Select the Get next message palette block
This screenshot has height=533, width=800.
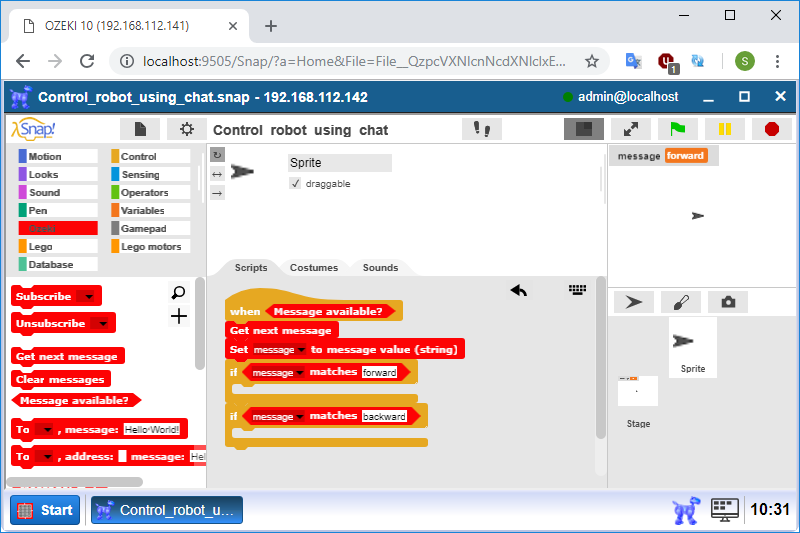tap(67, 357)
